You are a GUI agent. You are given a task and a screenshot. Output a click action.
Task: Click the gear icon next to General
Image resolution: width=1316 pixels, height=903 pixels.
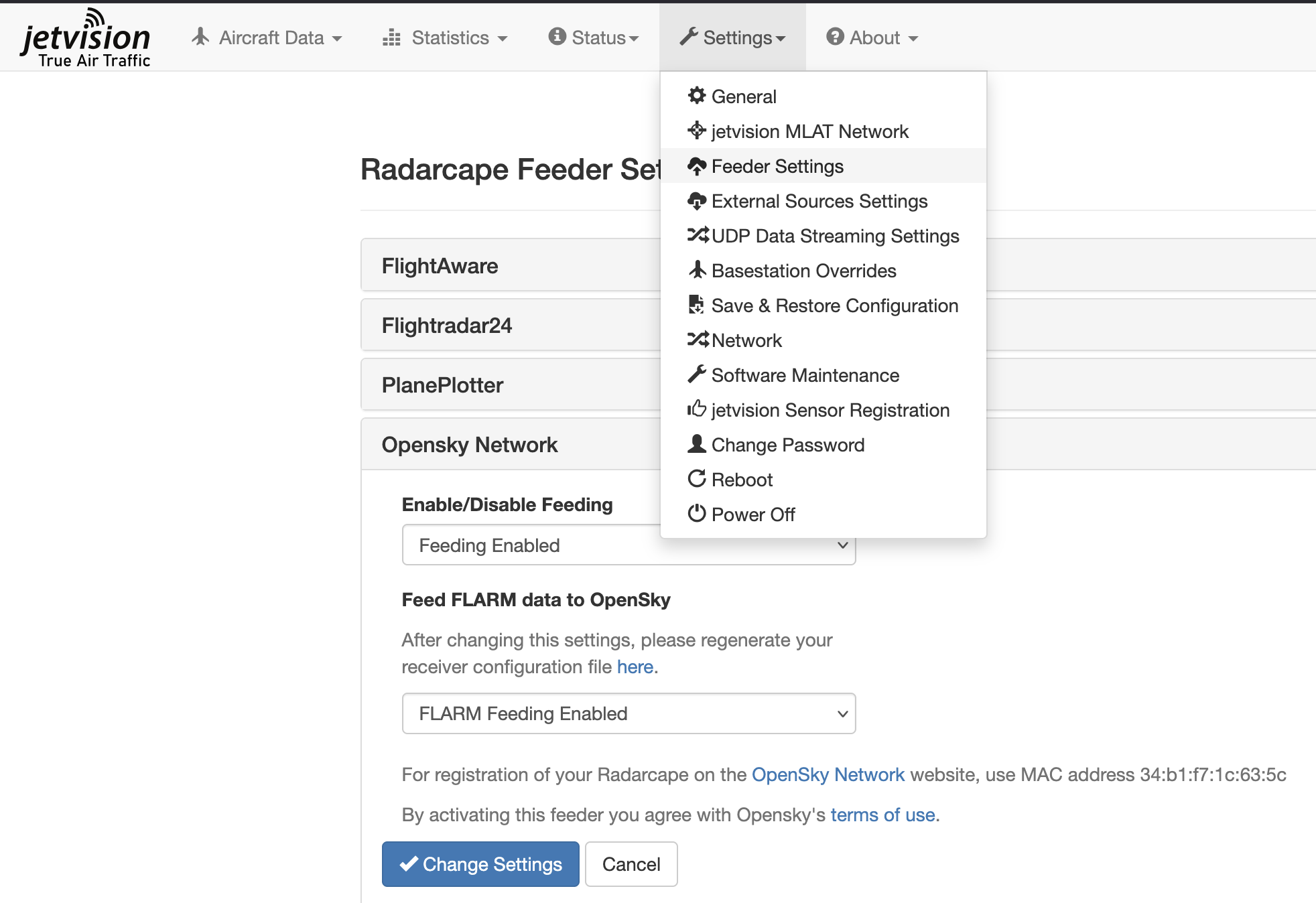pos(697,96)
